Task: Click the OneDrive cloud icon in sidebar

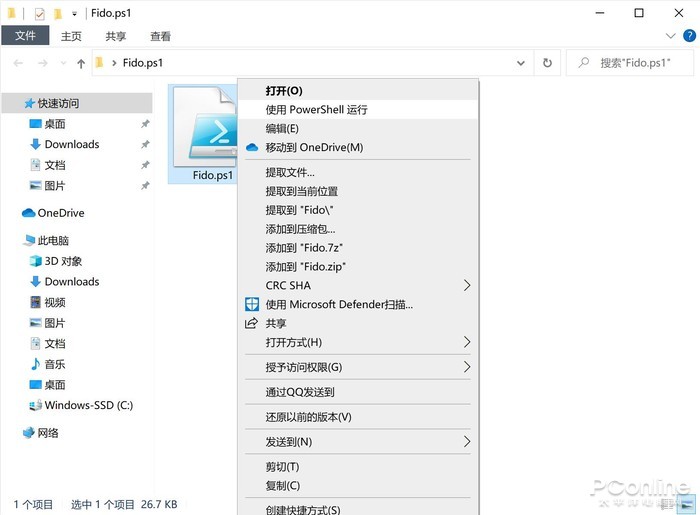Action: 29,213
